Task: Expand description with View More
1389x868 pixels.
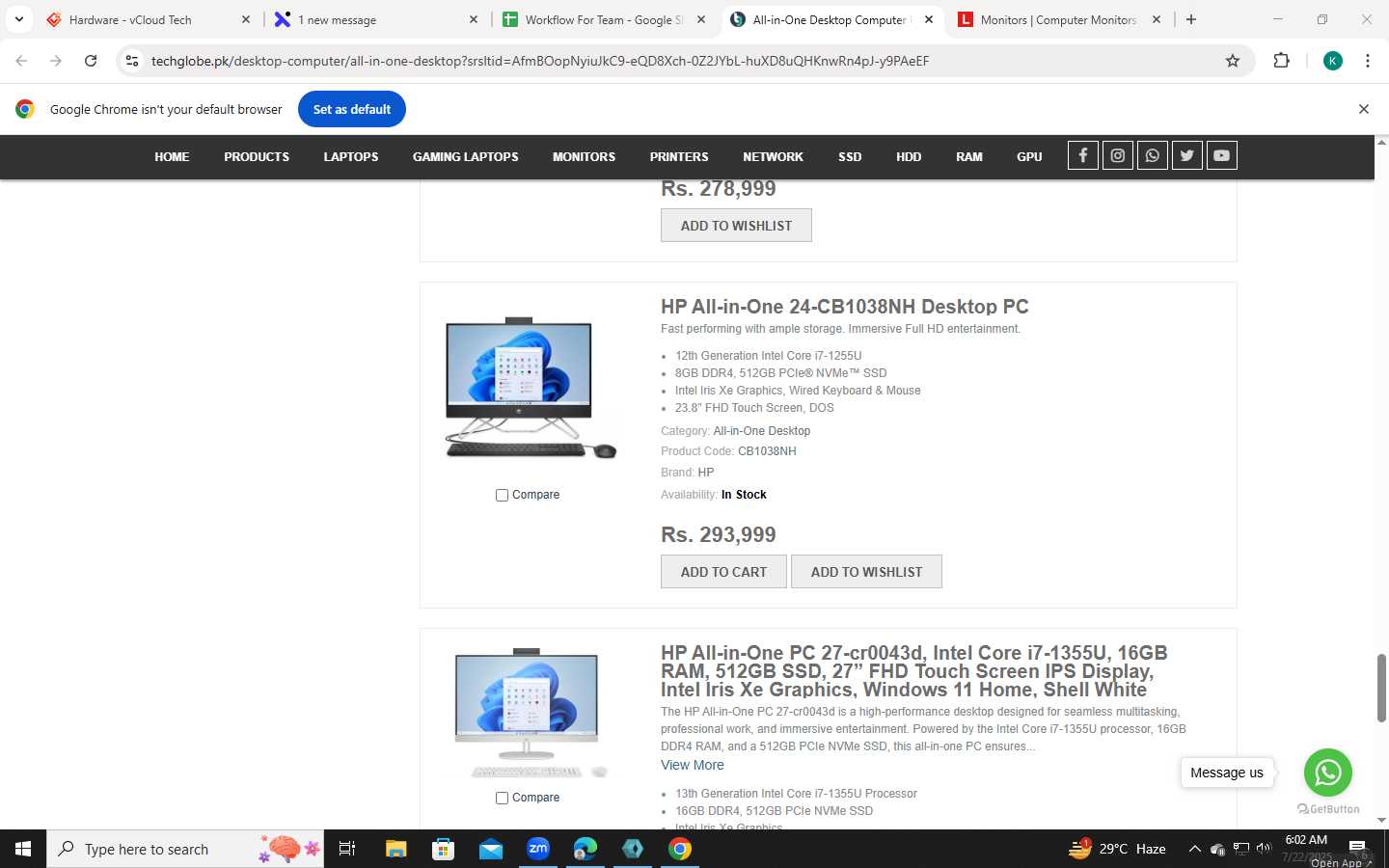Action: click(692, 765)
